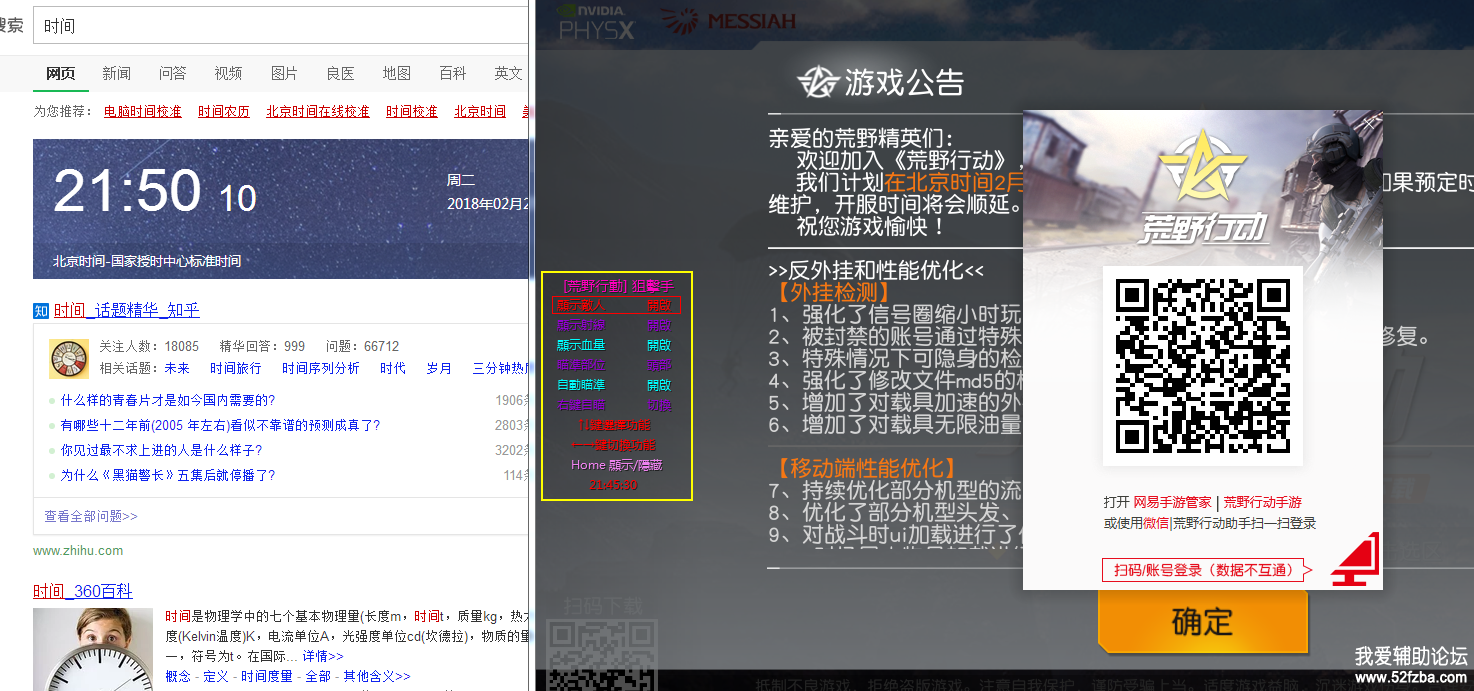This screenshot has width=1474, height=691.
Task: Toggle 顯示射線 in the overlay menu
Action: point(616,325)
